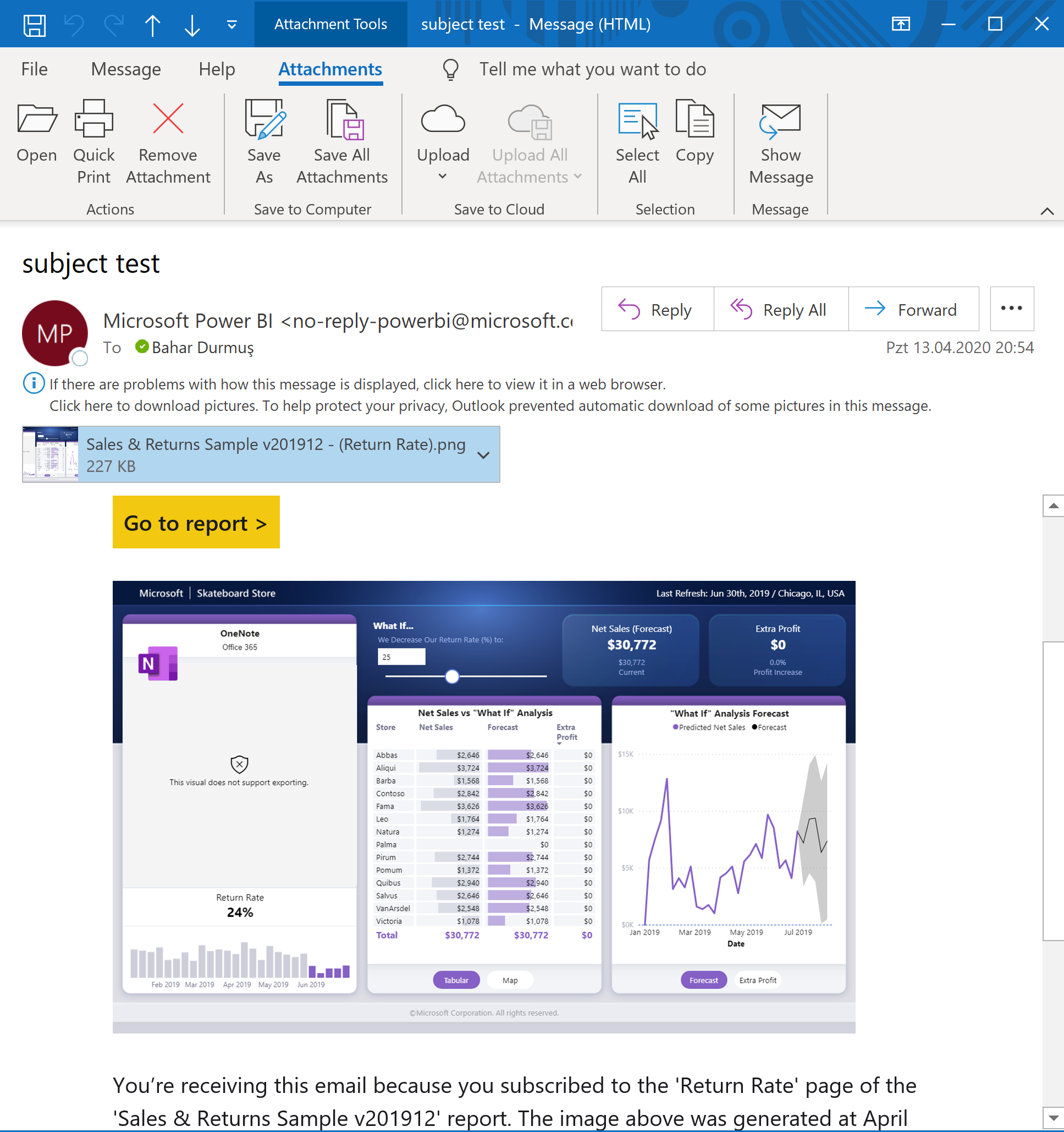The width and height of the screenshot is (1064, 1132).
Task: Minimize the message window
Action: [x=948, y=24]
